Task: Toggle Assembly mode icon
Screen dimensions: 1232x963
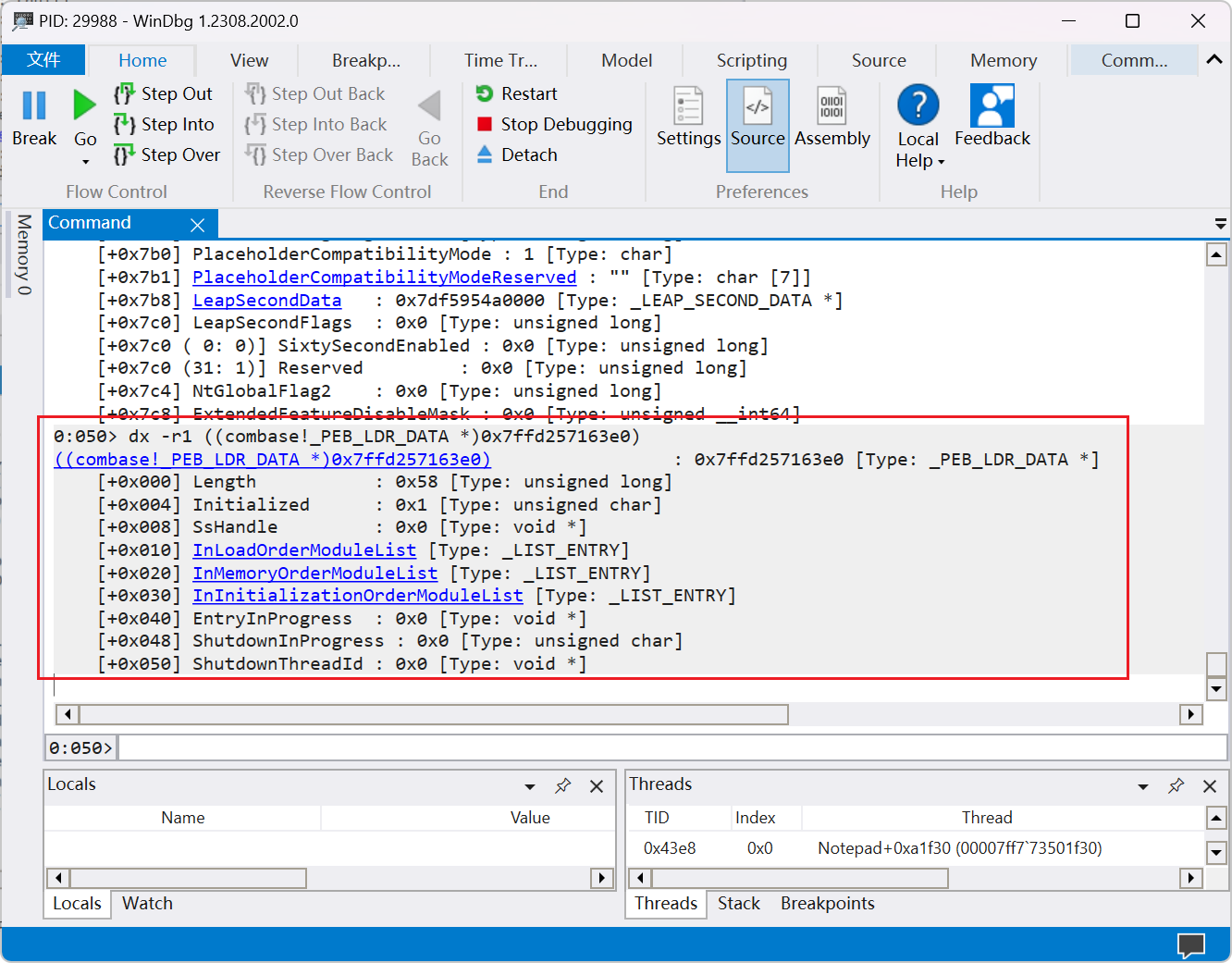Action: 832,105
